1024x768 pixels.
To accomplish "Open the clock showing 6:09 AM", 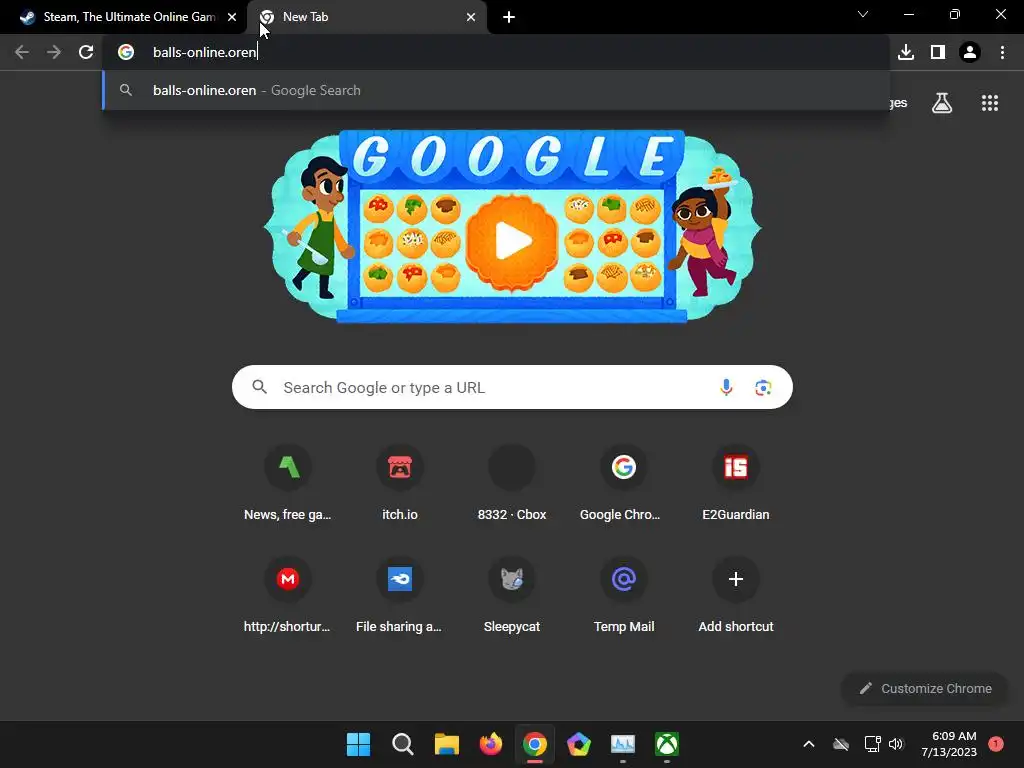I will (x=950, y=744).
